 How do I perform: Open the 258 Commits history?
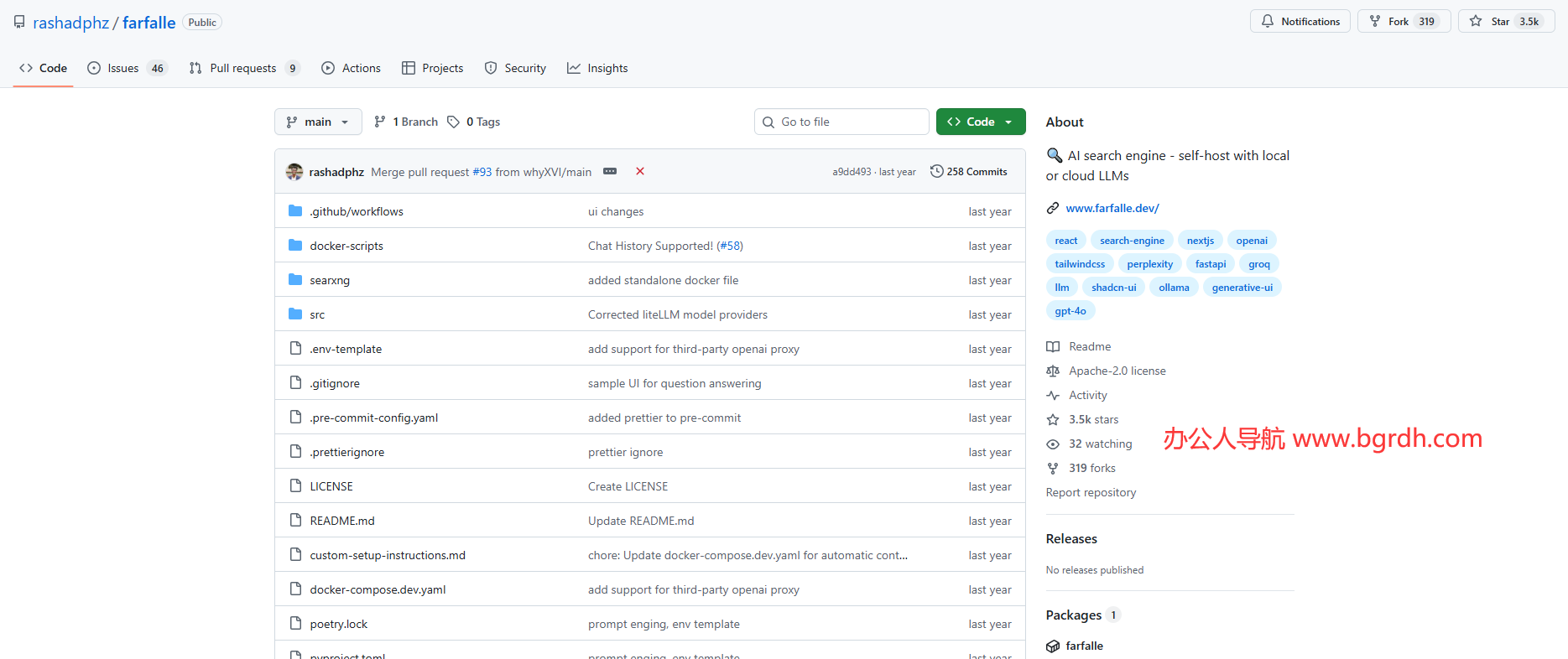(969, 172)
